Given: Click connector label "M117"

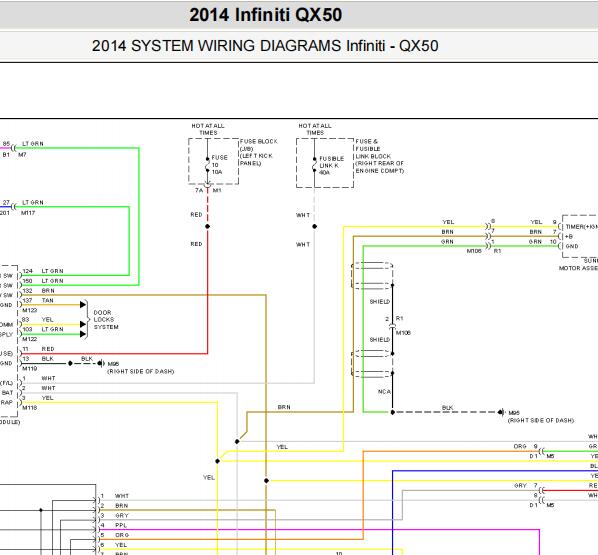Looking at the screenshot, I should [28, 213].
